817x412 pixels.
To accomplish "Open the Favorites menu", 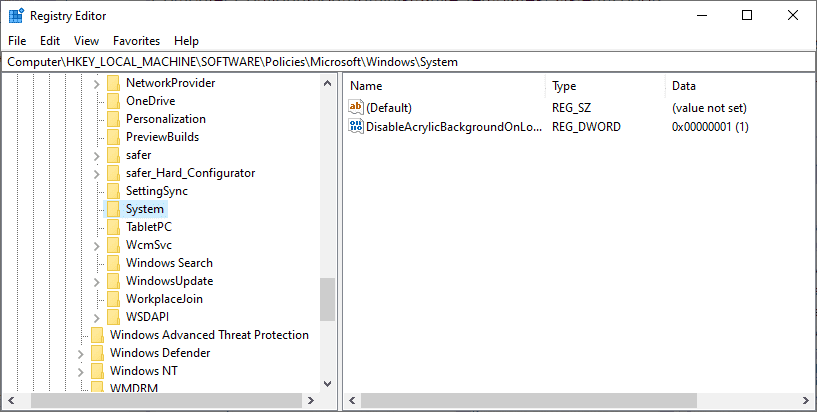I will click(x=136, y=41).
